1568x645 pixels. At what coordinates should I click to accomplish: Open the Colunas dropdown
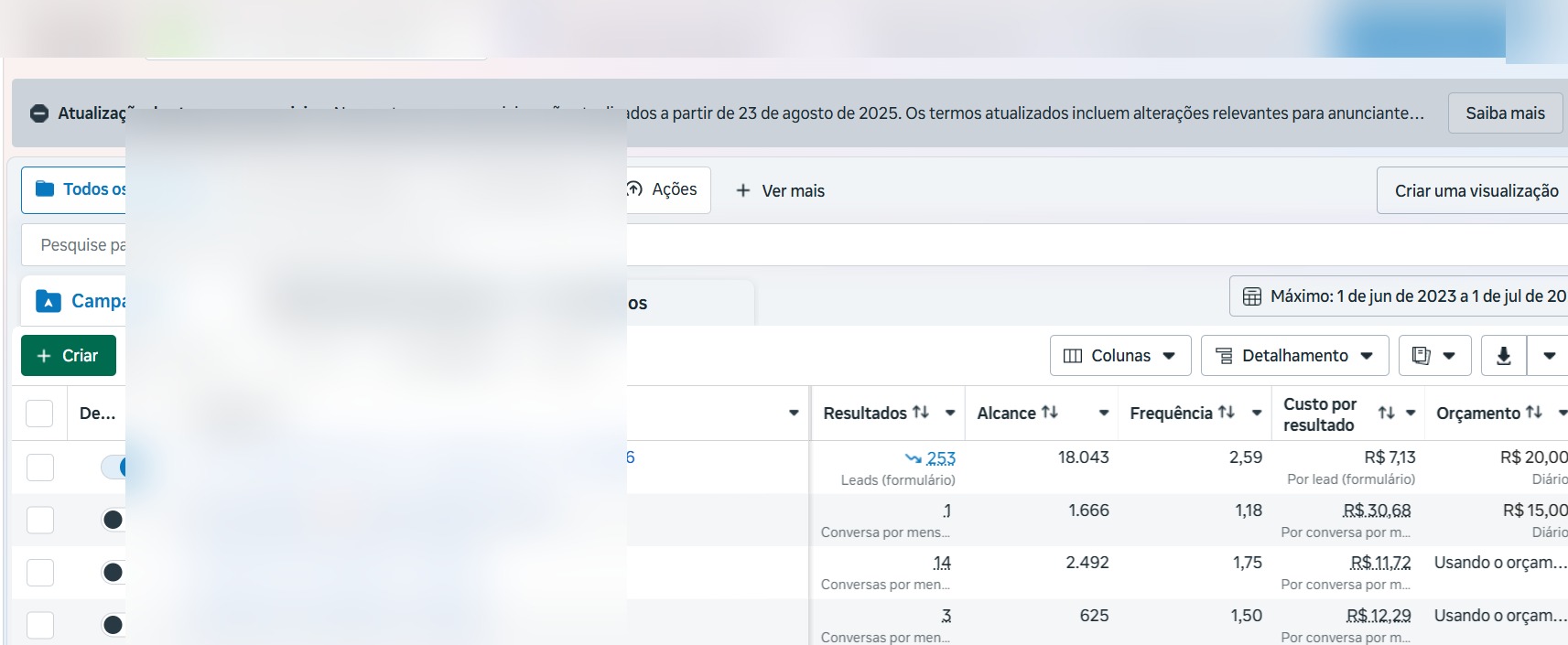tap(1120, 356)
